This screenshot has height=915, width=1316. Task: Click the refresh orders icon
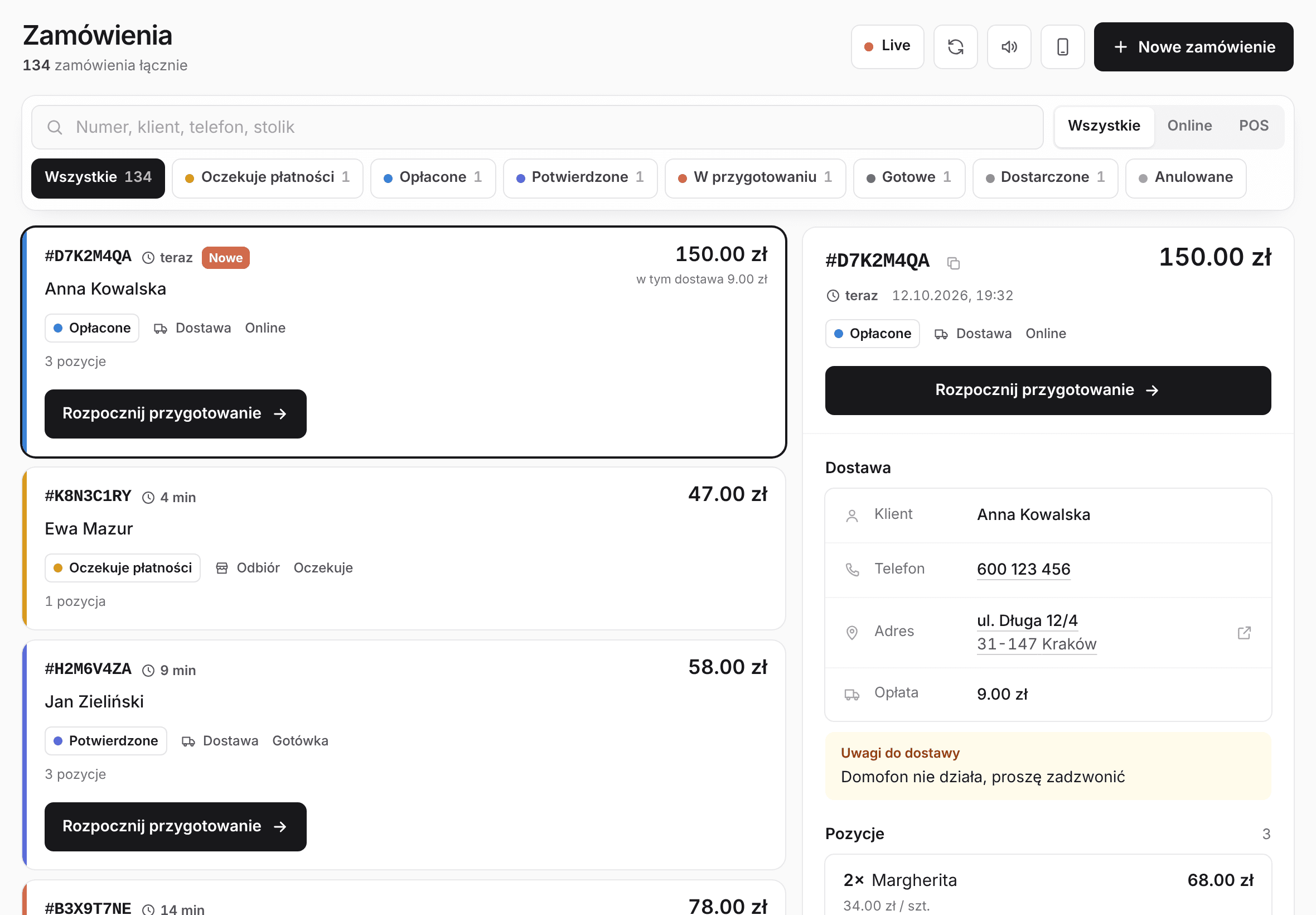pyautogui.click(x=955, y=47)
